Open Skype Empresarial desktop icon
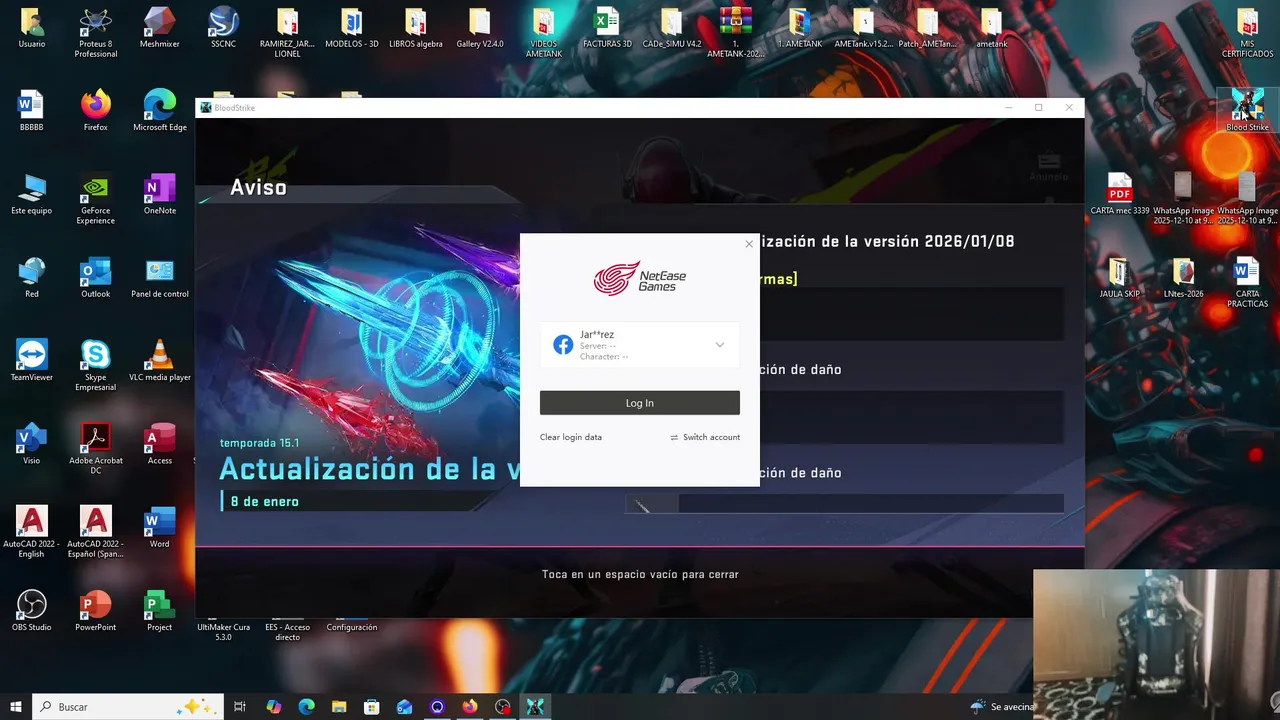 pos(96,365)
